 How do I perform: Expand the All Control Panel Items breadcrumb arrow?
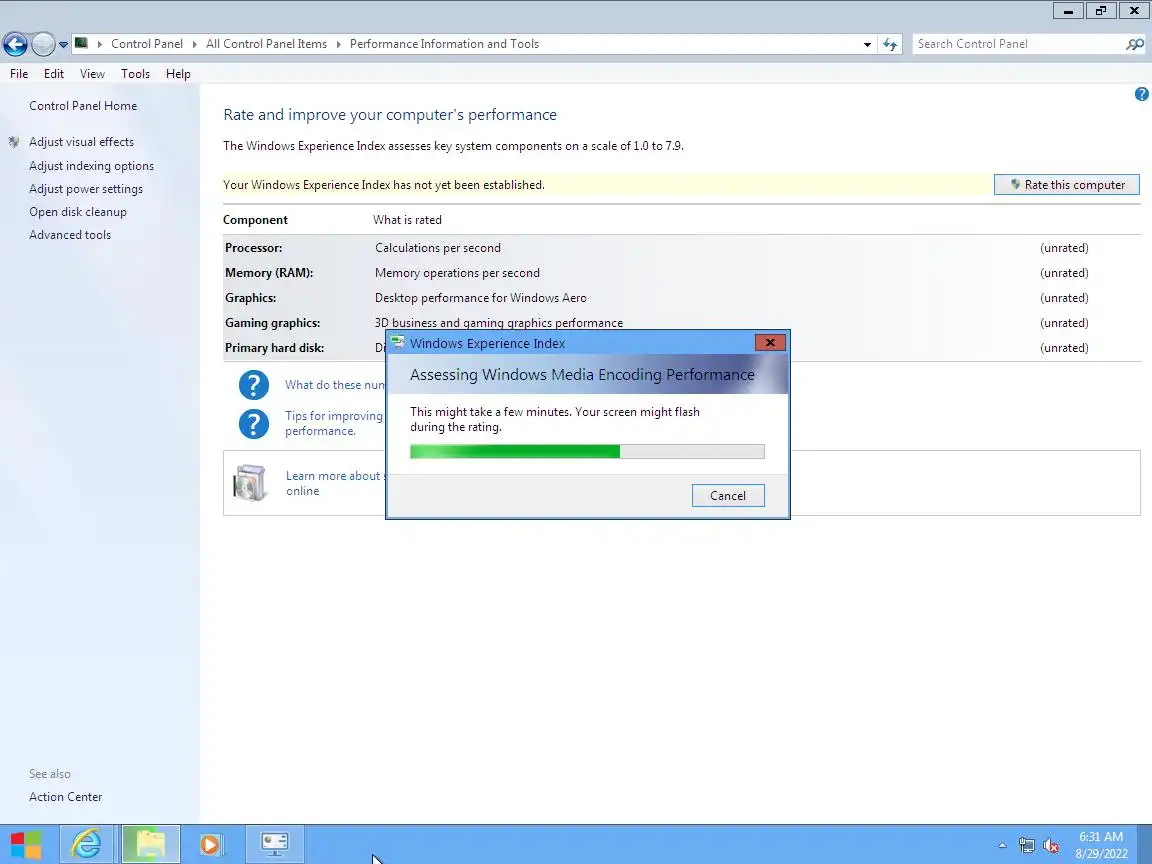[339, 44]
